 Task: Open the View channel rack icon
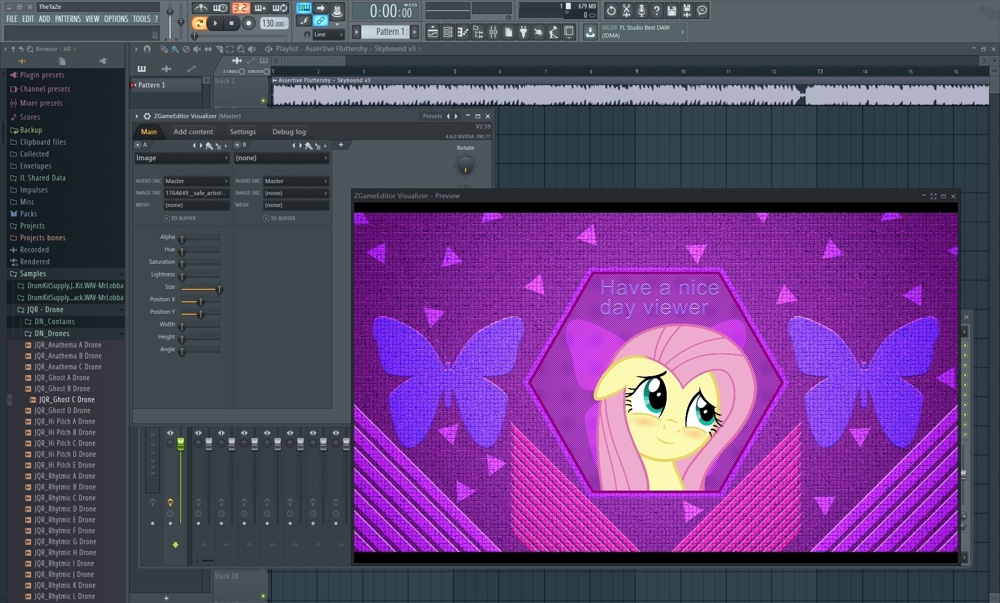[448, 32]
